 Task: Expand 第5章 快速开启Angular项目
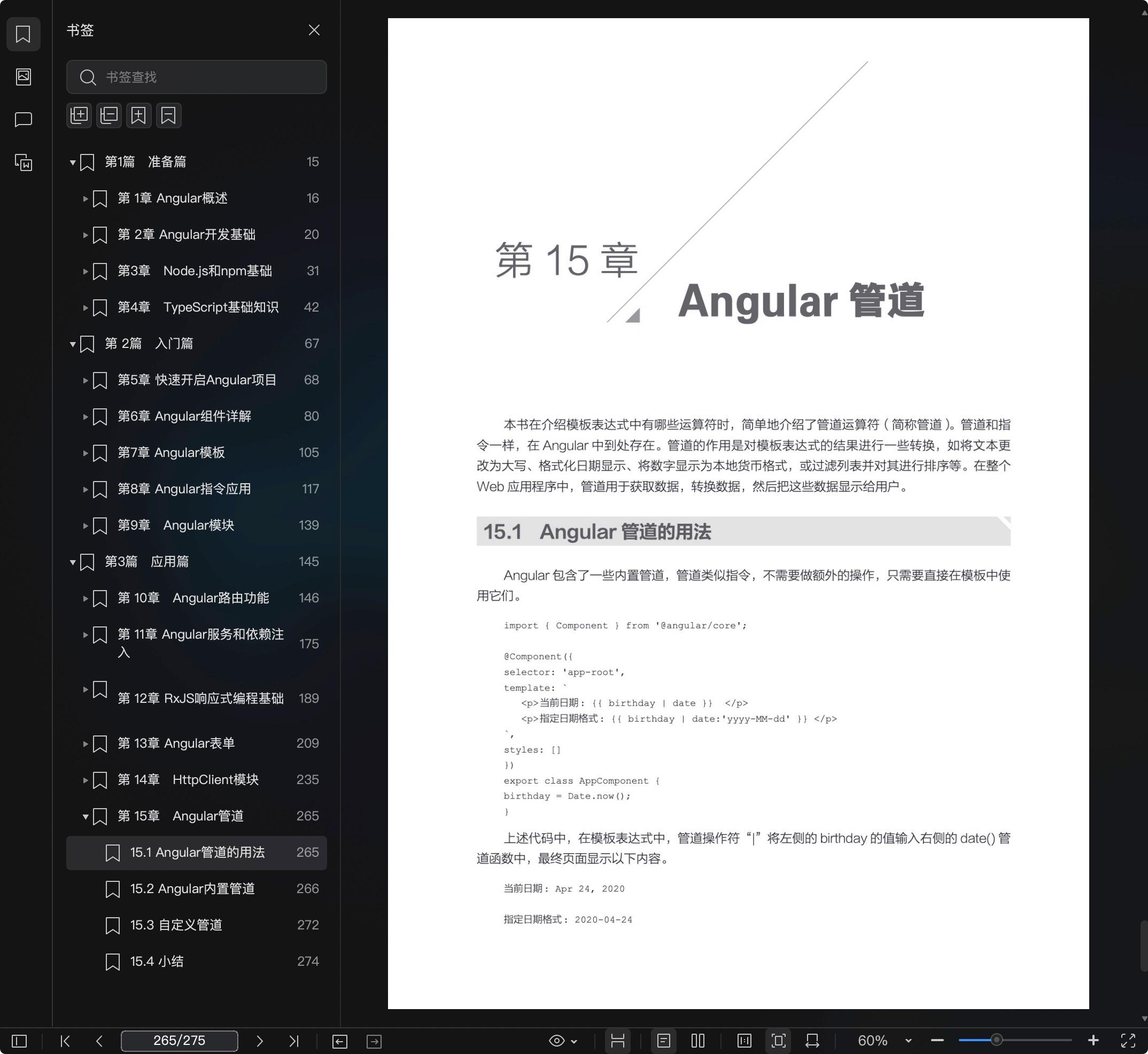coord(86,381)
